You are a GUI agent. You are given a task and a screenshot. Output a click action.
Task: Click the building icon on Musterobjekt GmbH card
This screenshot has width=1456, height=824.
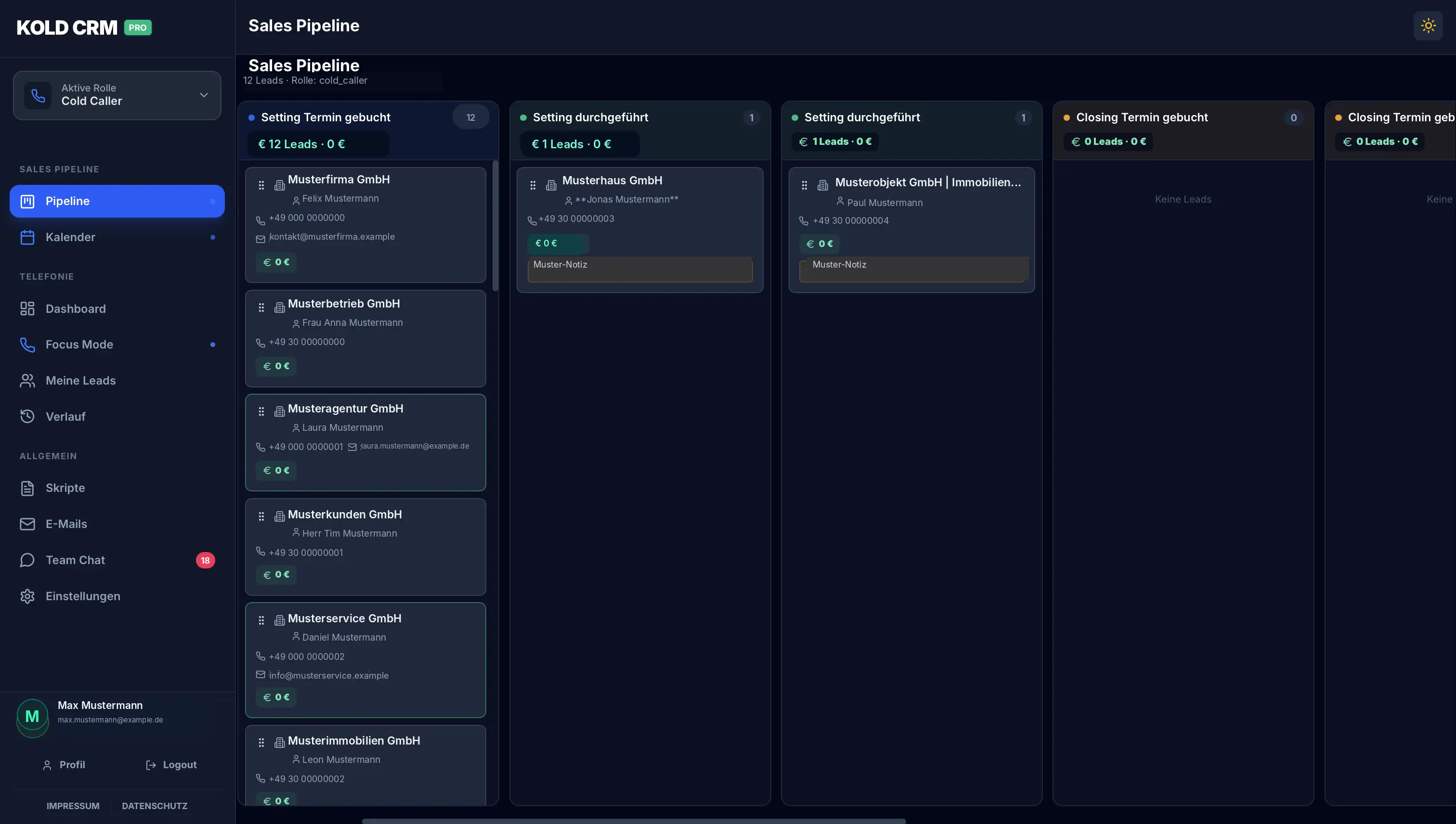(823, 185)
